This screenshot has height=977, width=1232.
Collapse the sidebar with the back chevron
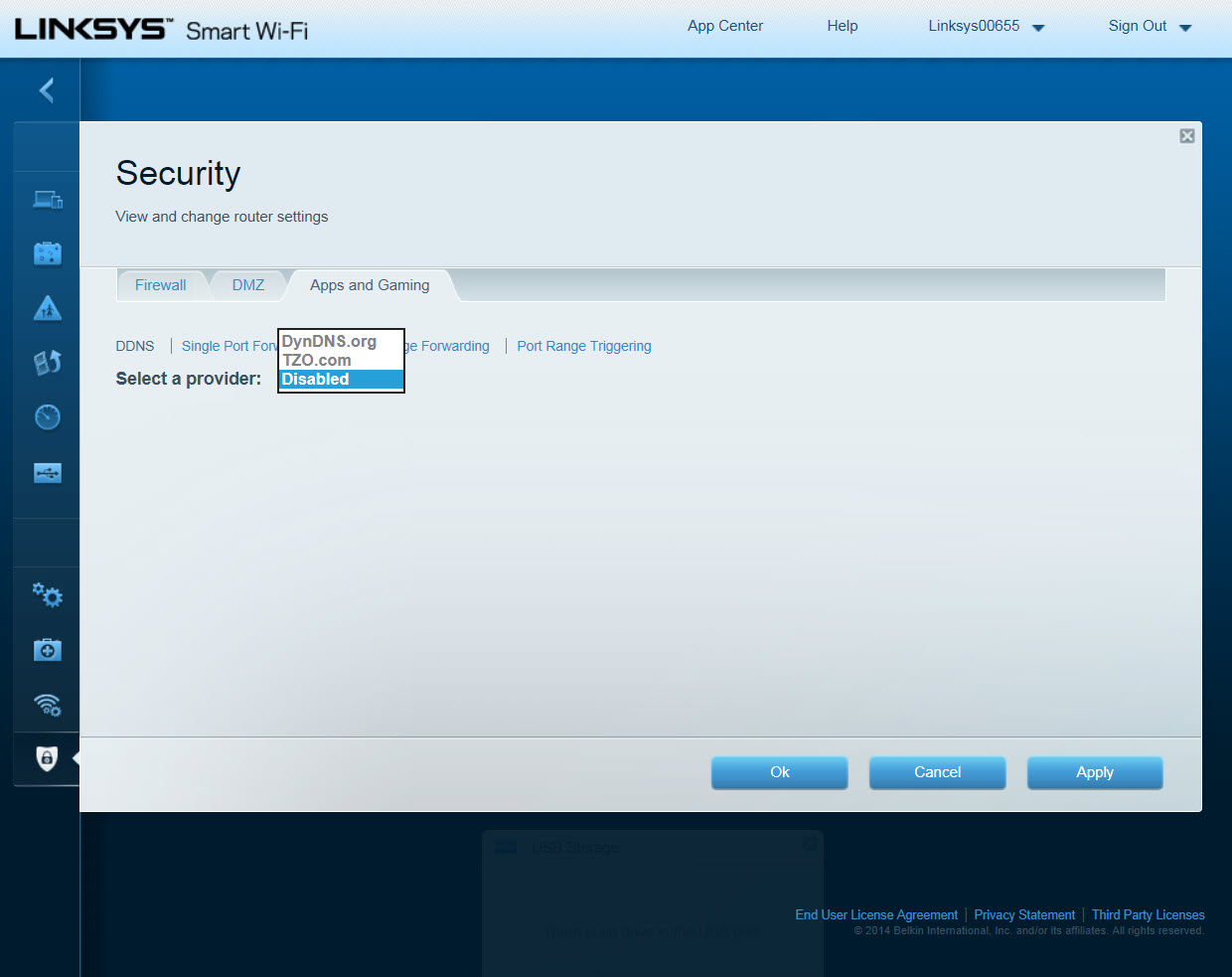[46, 90]
